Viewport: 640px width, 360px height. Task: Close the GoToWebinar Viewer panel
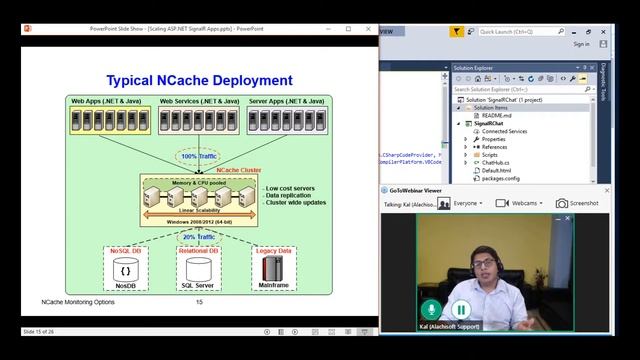click(x=607, y=190)
